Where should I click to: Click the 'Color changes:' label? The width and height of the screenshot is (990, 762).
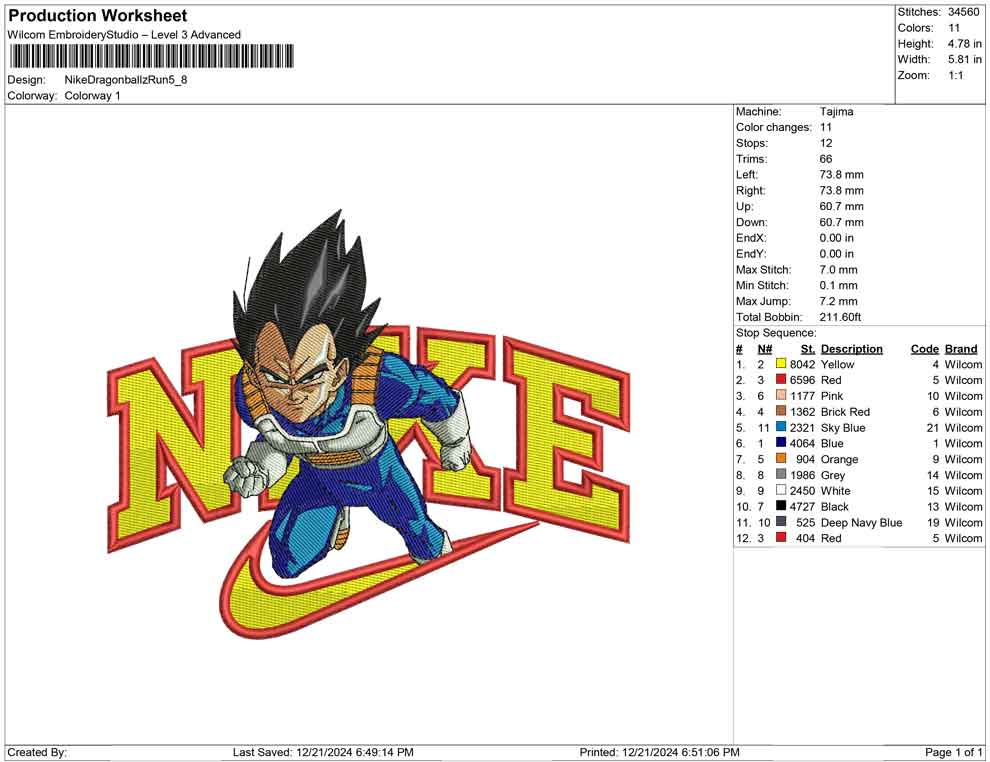pyautogui.click(x=773, y=128)
